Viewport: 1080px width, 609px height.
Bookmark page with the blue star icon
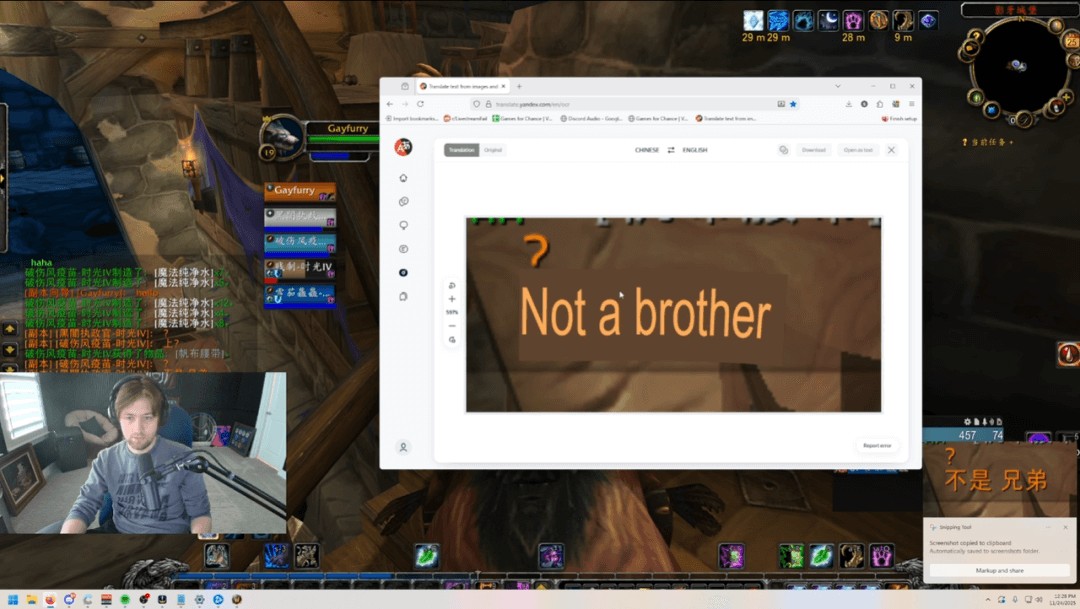(x=793, y=104)
